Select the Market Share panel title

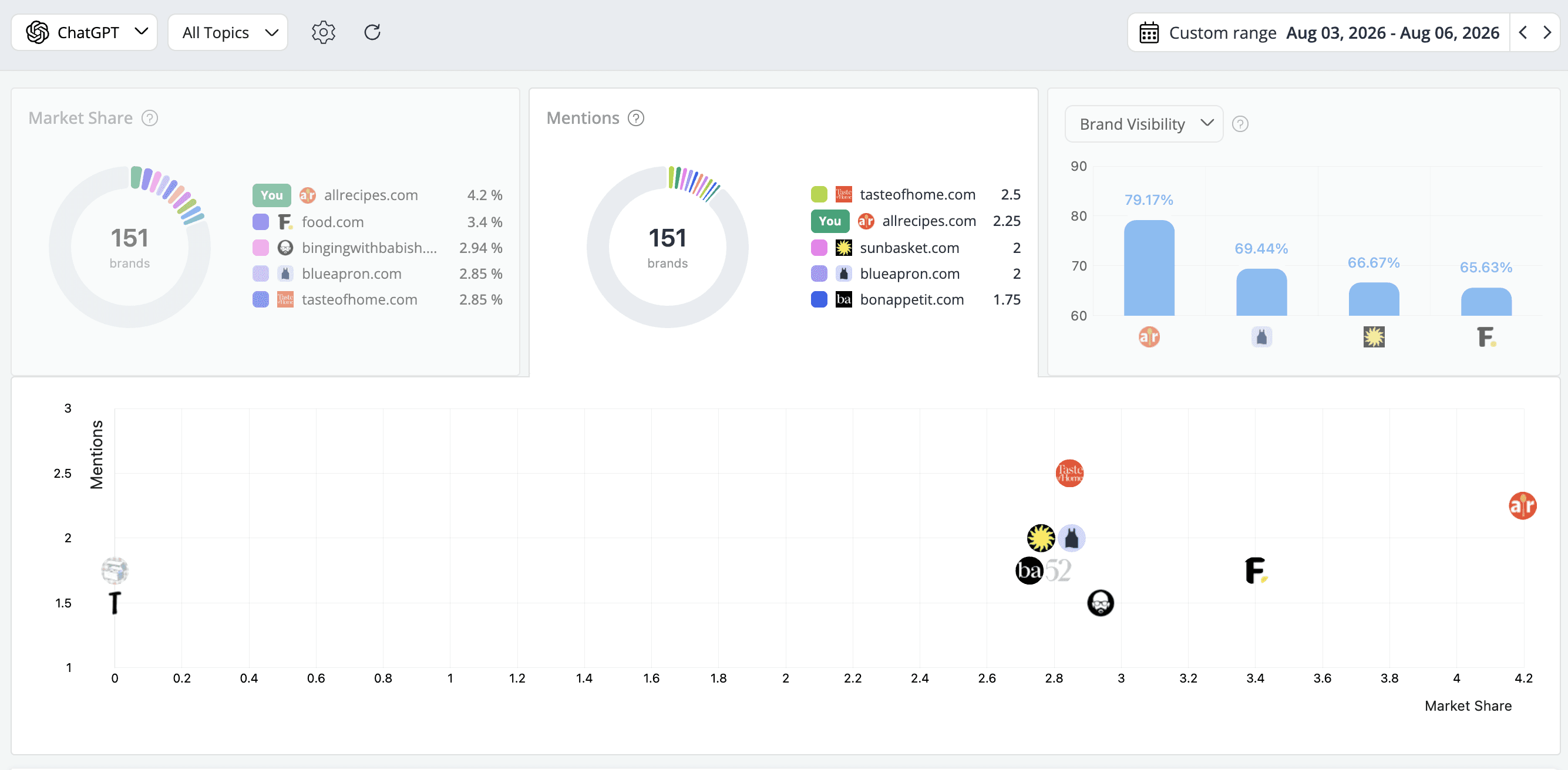80,118
